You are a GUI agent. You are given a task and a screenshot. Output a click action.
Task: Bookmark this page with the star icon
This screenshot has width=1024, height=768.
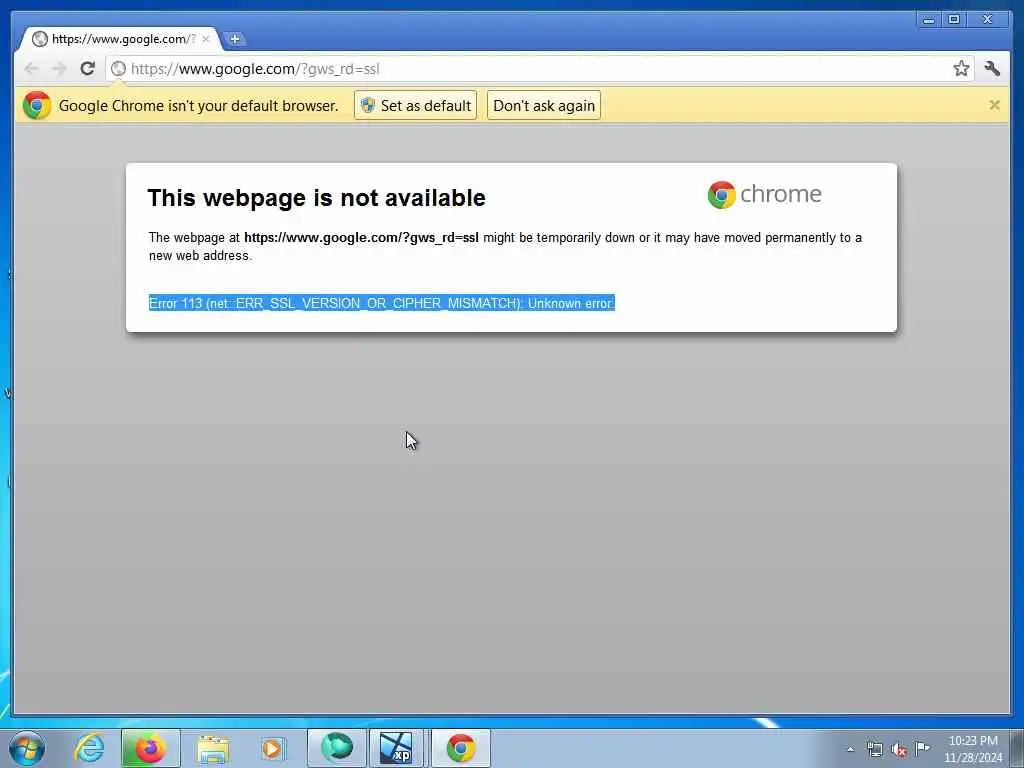click(961, 69)
